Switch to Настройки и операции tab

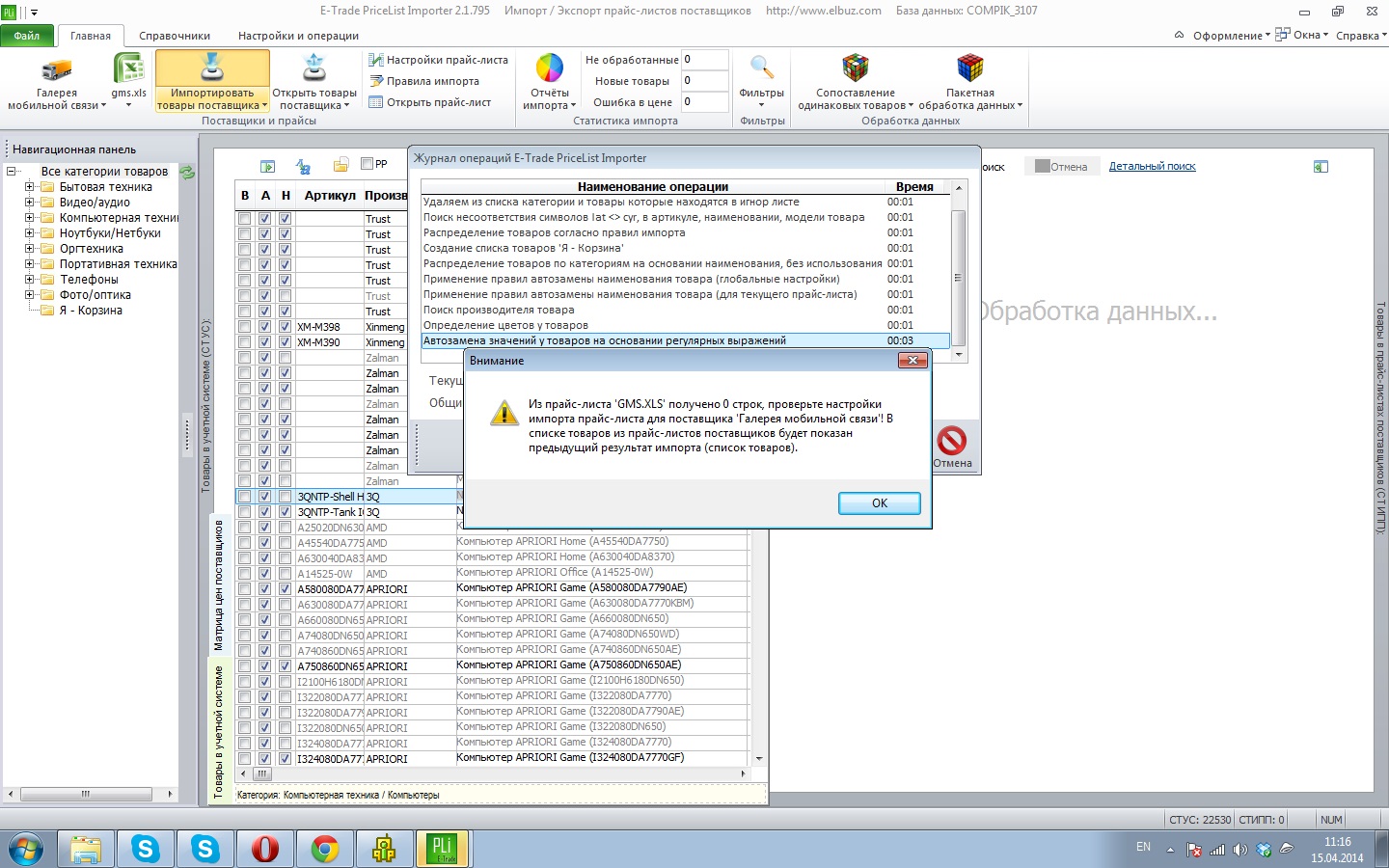pyautogui.click(x=298, y=36)
